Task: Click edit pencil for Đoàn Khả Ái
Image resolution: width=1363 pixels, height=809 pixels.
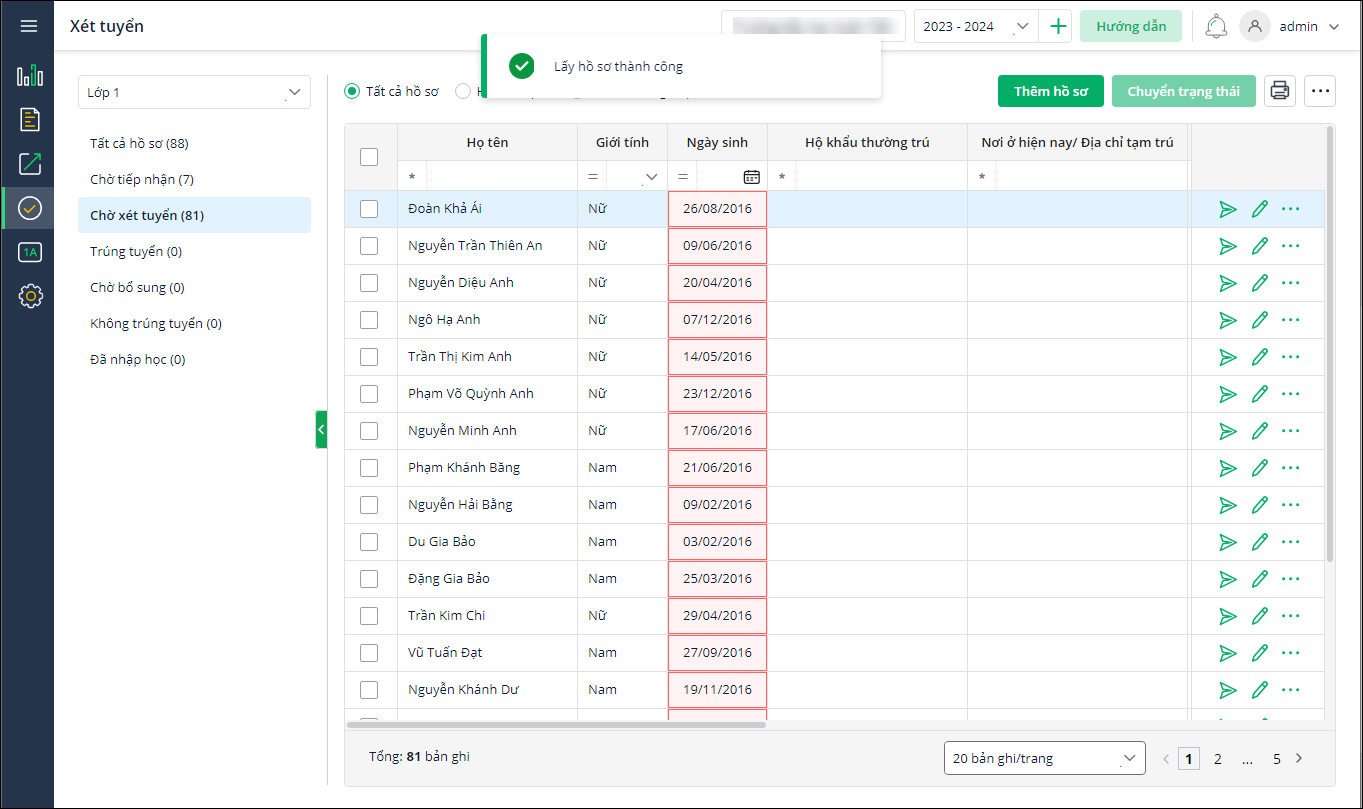Action: pos(1260,209)
